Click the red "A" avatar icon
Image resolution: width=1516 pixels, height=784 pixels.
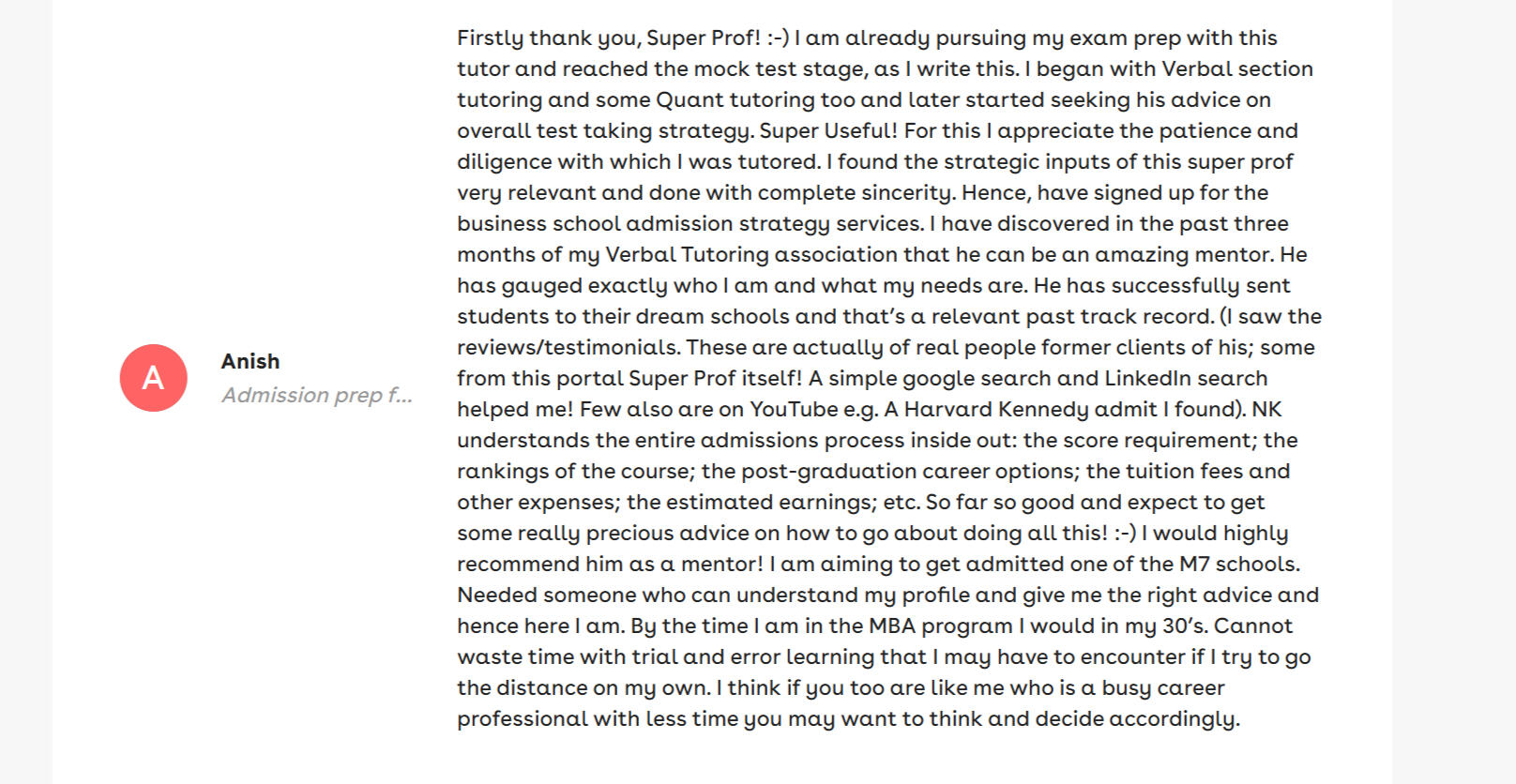(x=153, y=378)
